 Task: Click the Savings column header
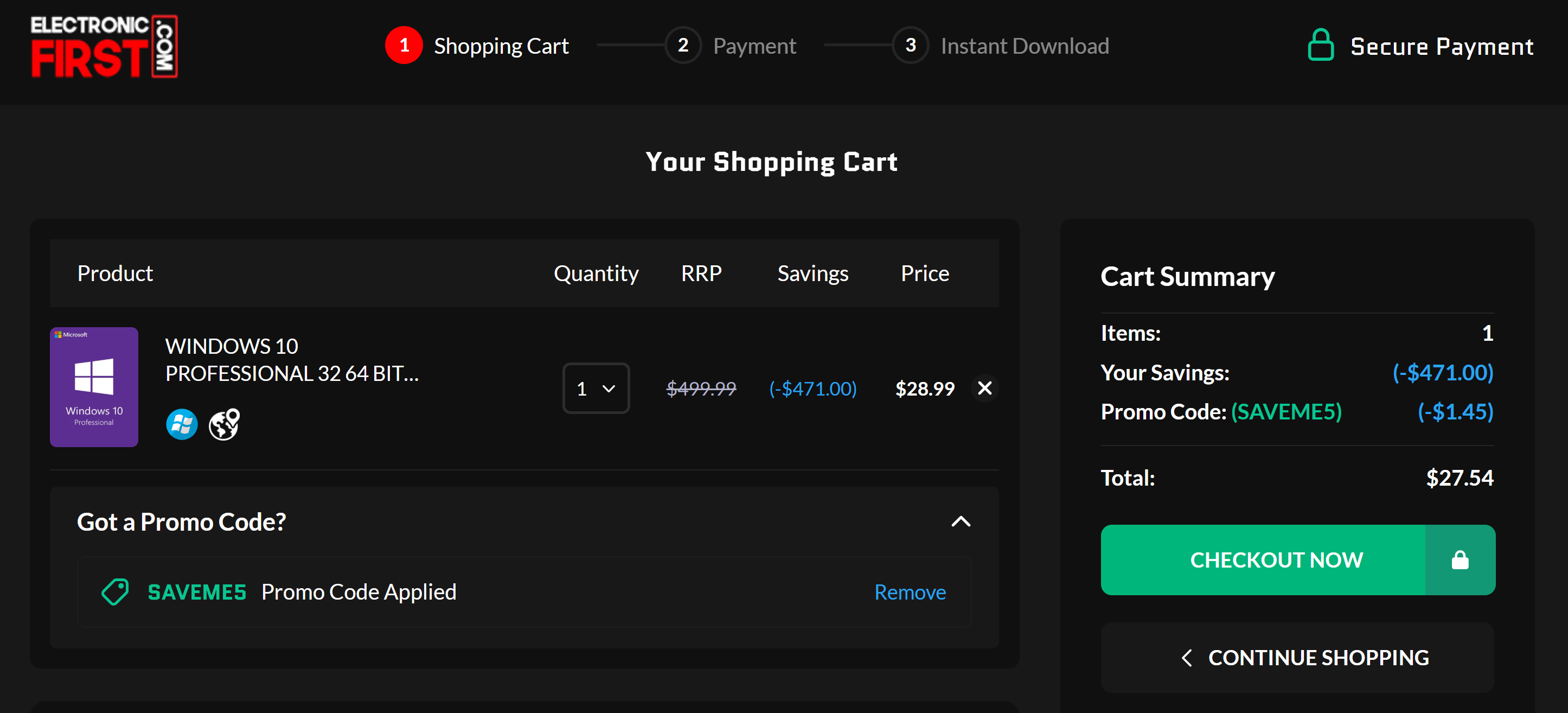coord(812,273)
